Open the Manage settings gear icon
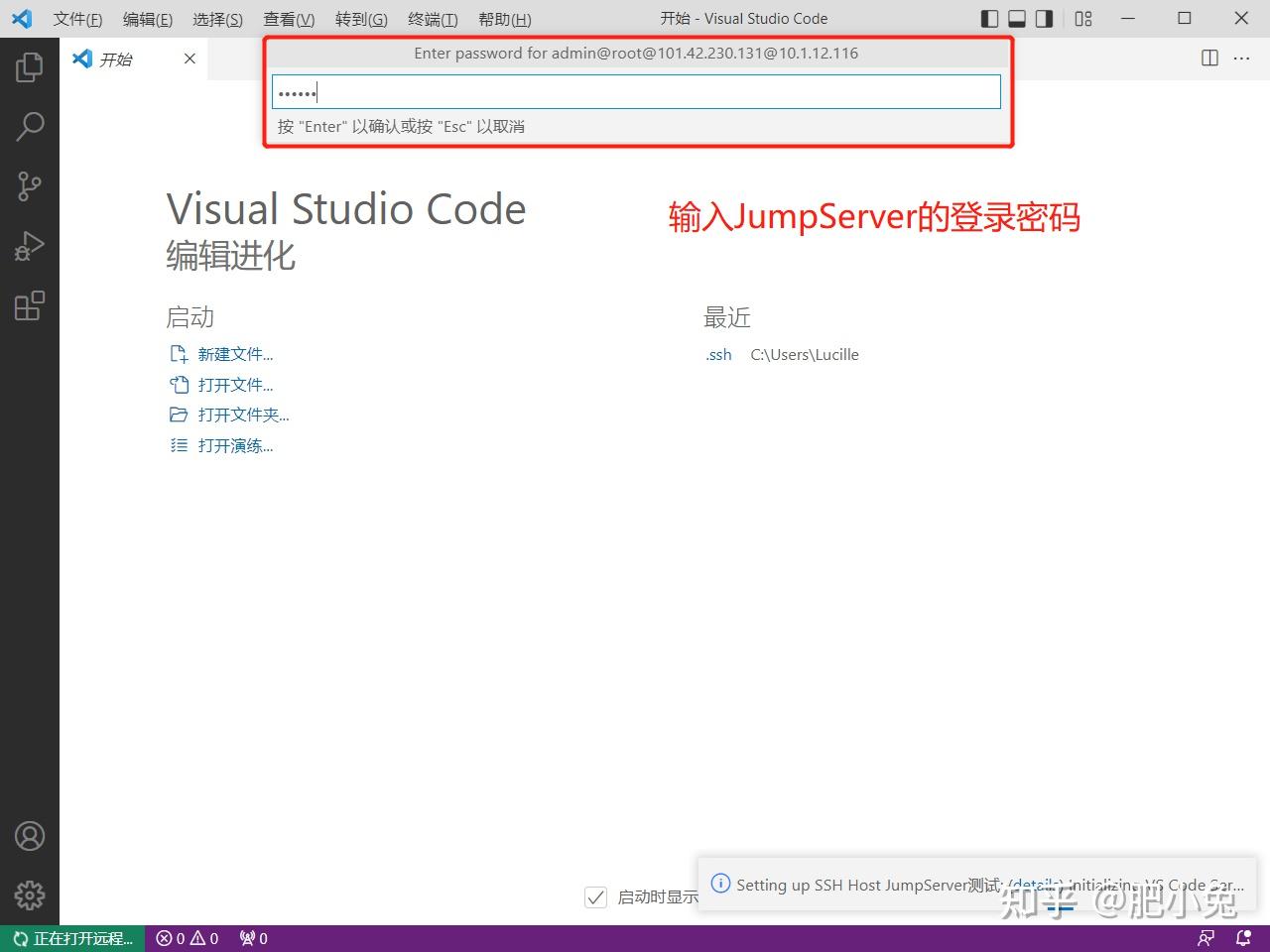 [31, 895]
